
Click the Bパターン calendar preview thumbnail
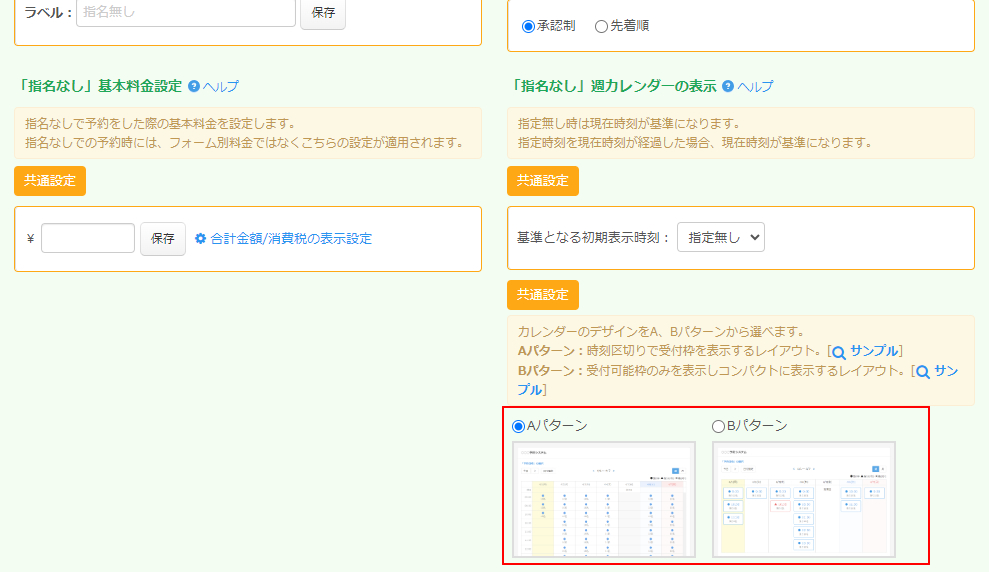pyautogui.click(x=804, y=499)
